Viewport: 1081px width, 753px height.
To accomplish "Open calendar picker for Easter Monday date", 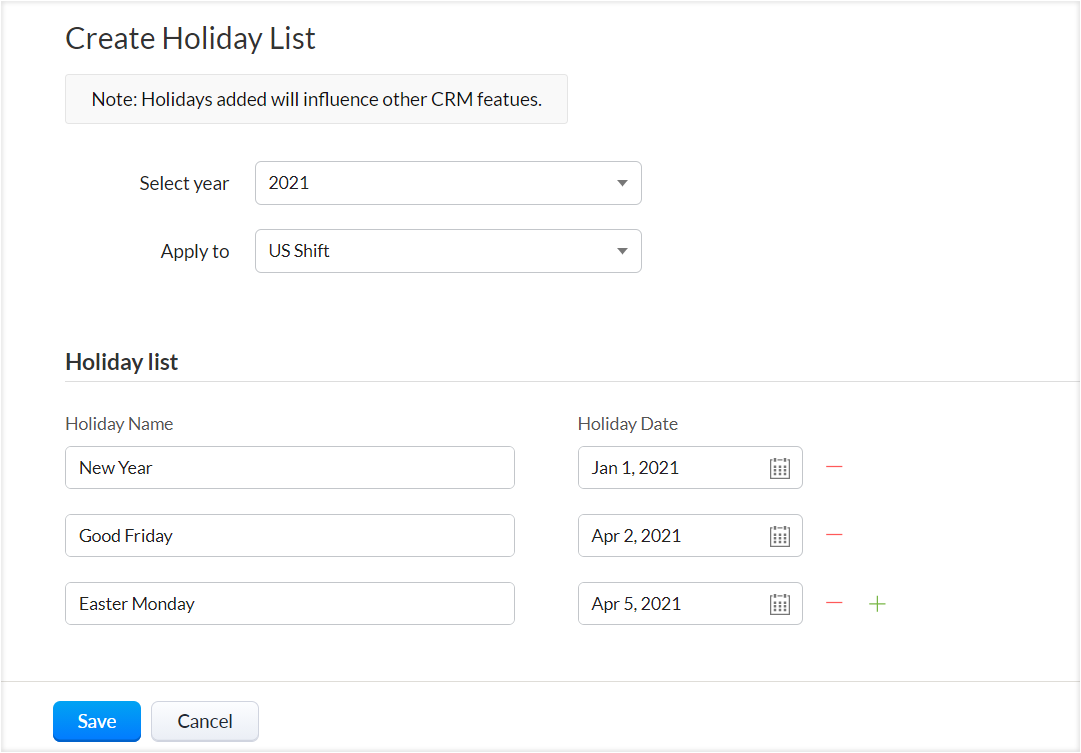I will 780,604.
